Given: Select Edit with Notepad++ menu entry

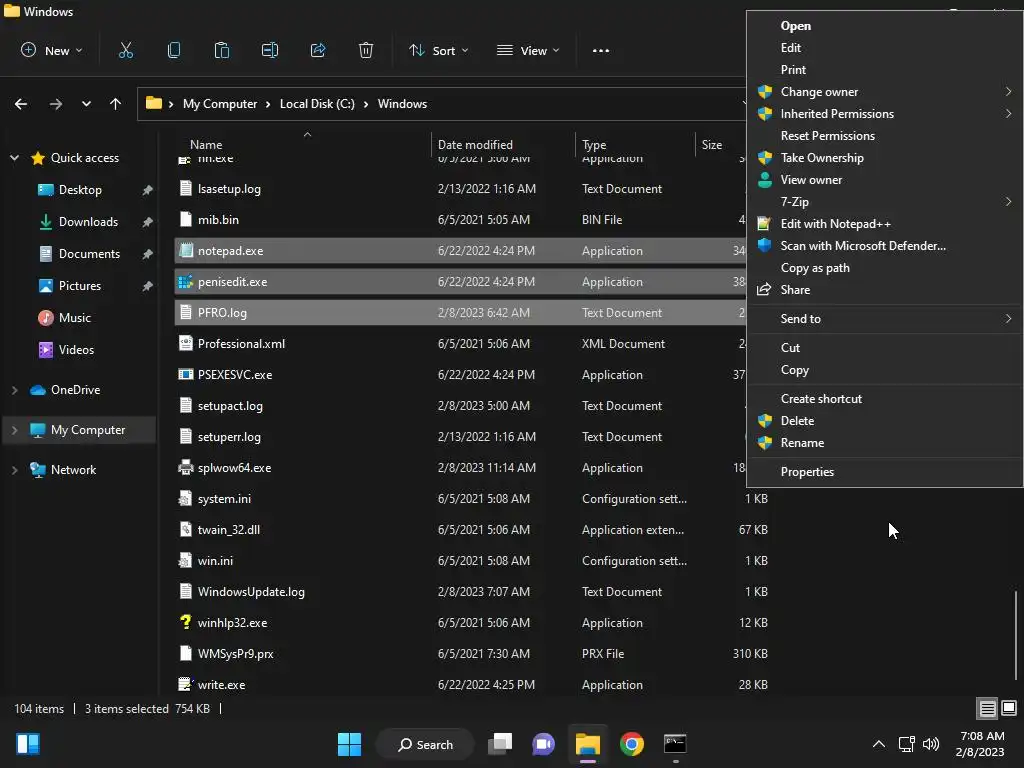Looking at the screenshot, I should [885, 224].
